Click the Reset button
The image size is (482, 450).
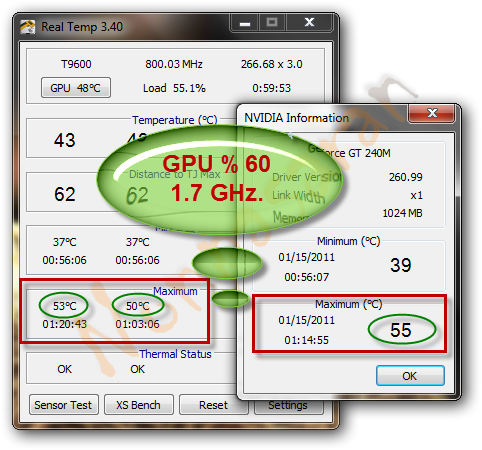(x=213, y=405)
